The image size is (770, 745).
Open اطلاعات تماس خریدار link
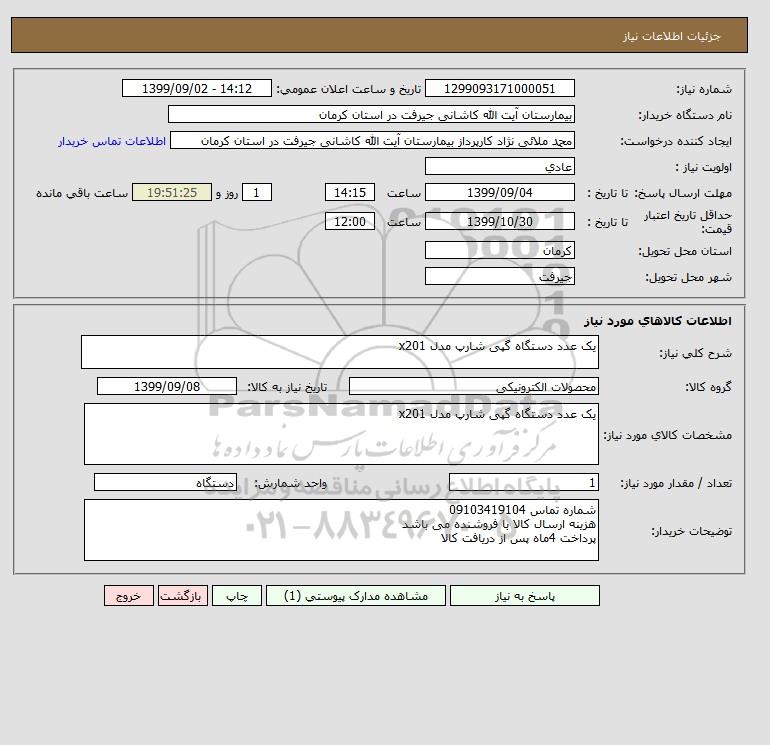112,141
